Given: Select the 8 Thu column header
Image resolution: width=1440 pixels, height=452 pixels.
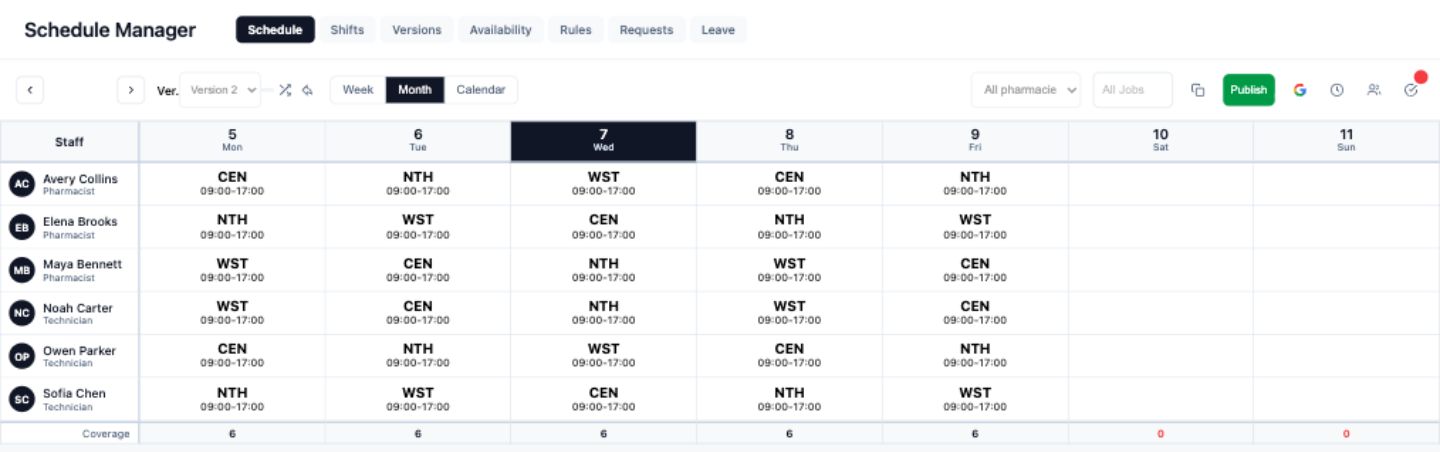Looking at the screenshot, I should (789, 141).
